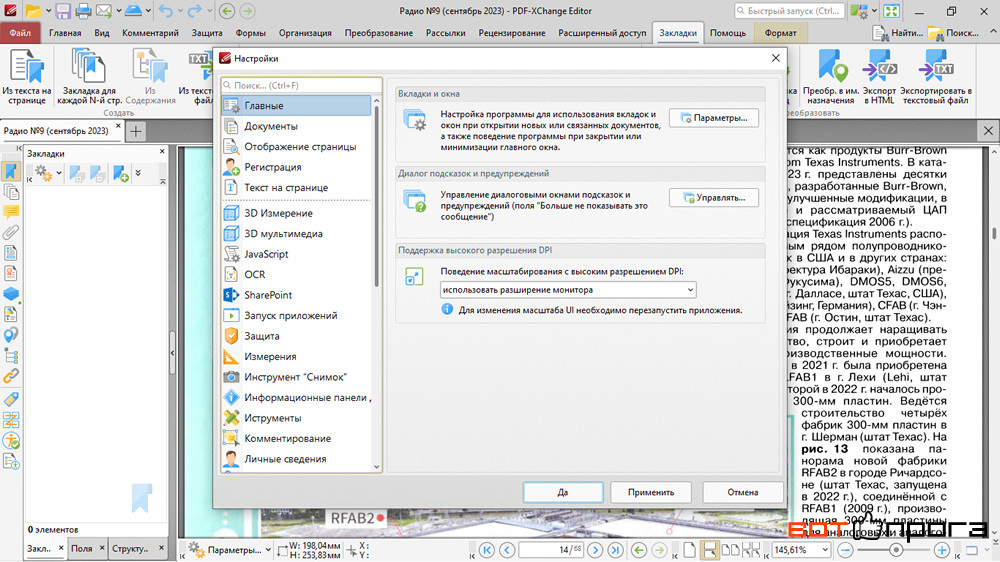Switch to the Комментарий ribbon tab
This screenshot has height=562, width=1000.
point(151,33)
